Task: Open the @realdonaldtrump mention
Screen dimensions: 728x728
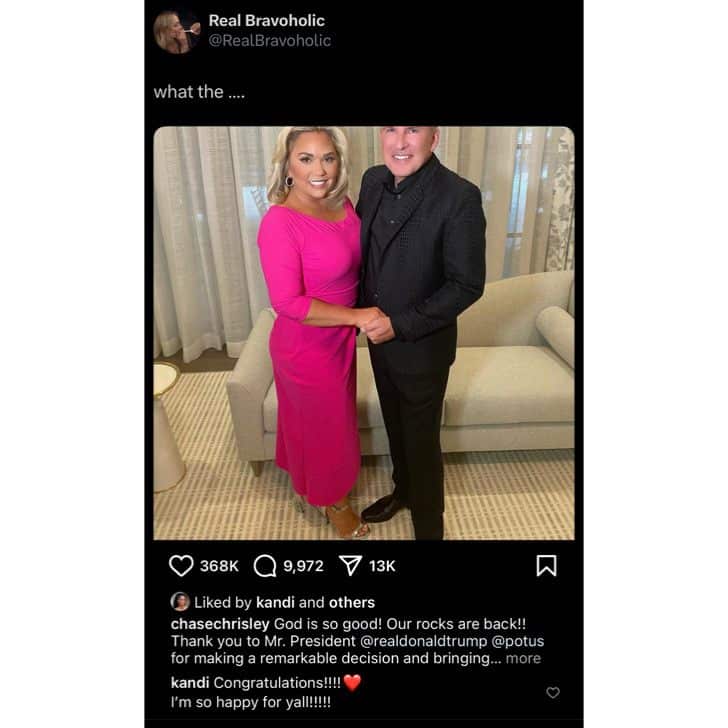Action: (423, 641)
